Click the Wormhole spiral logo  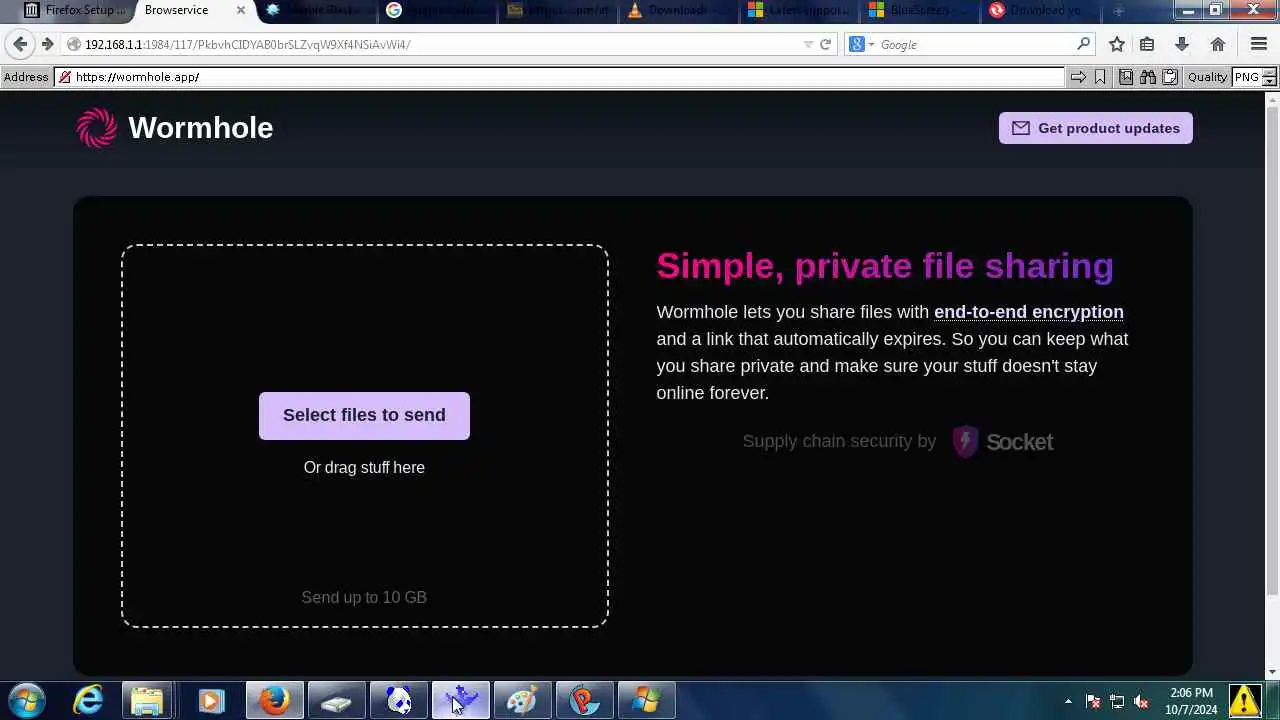click(x=97, y=128)
